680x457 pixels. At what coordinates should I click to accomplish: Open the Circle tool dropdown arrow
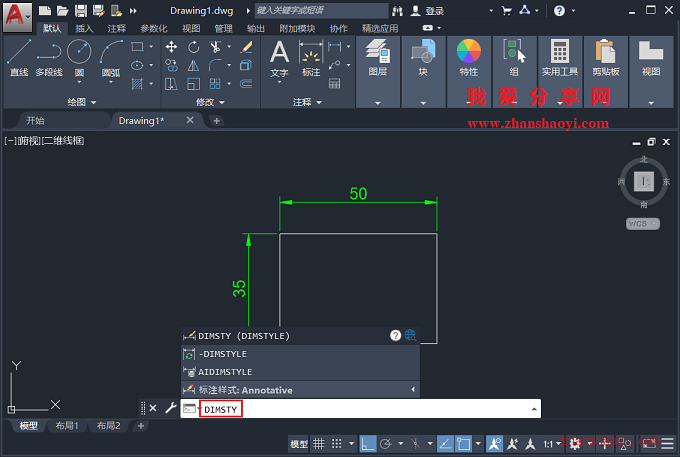[79, 82]
